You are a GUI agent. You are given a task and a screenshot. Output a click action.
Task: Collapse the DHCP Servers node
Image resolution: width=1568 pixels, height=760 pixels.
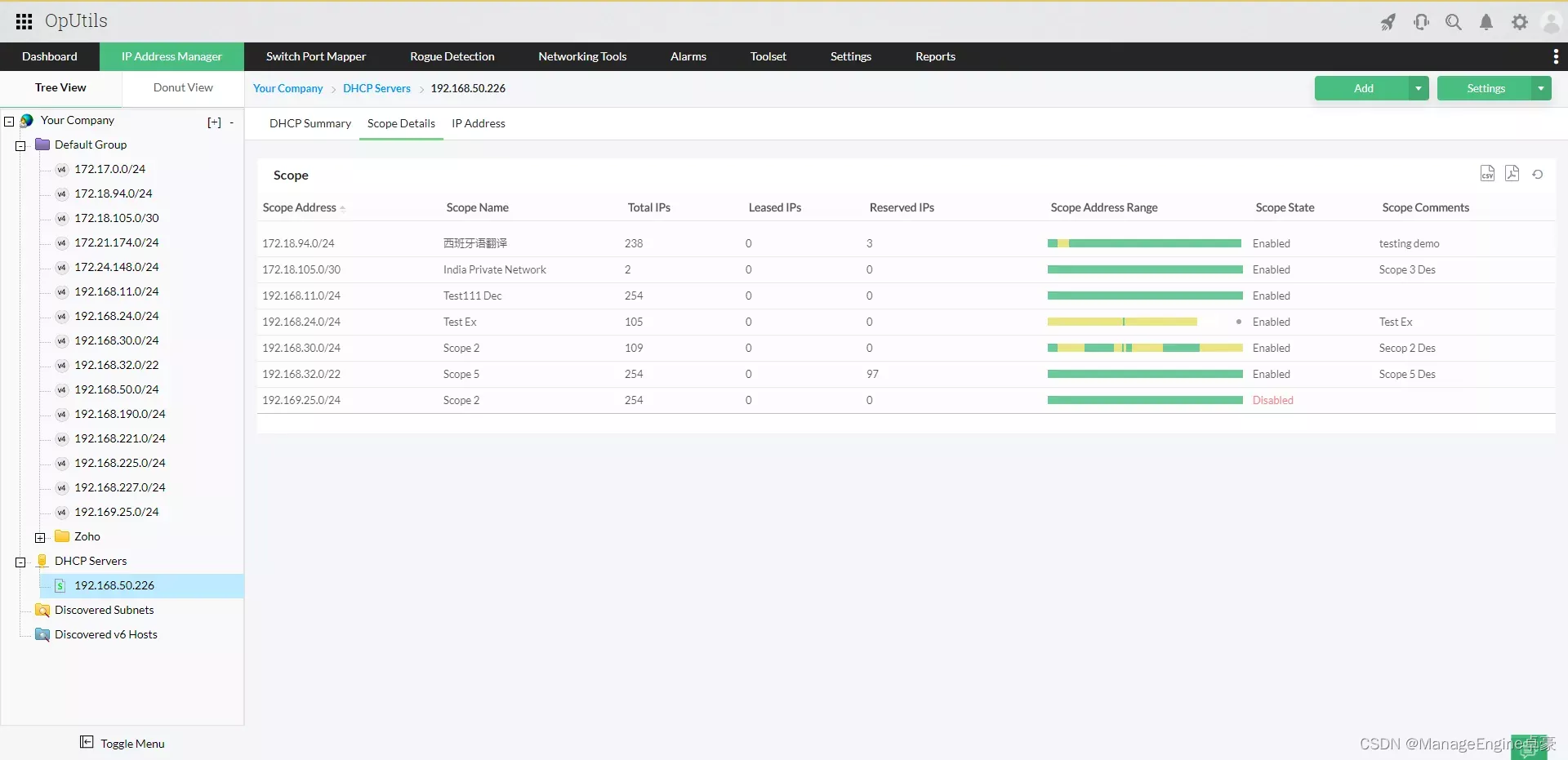[x=20, y=562]
